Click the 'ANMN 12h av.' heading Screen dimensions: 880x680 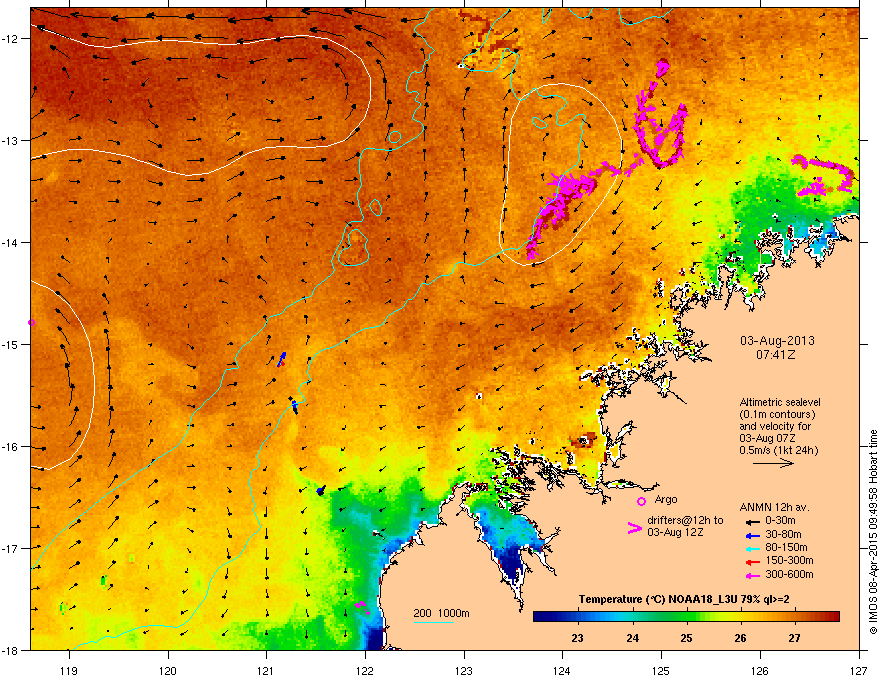click(774, 507)
